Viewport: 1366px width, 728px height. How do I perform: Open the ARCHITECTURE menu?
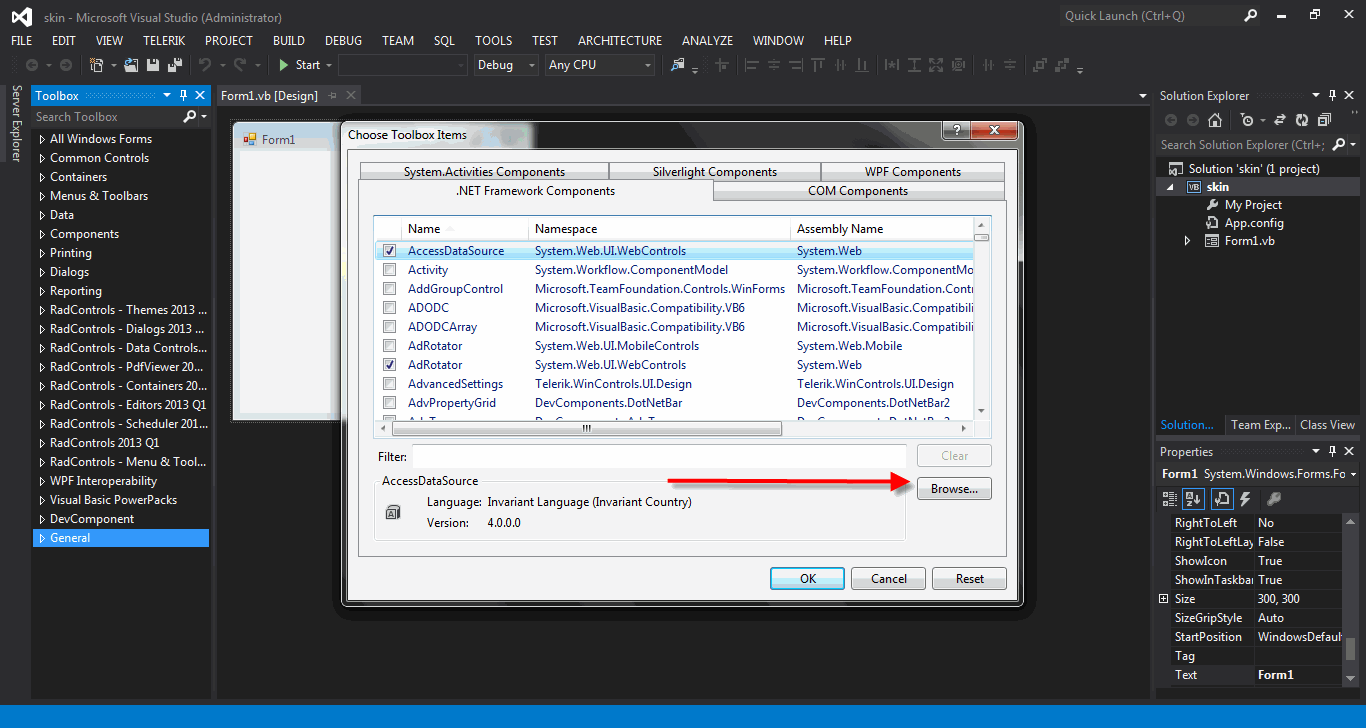[620, 41]
